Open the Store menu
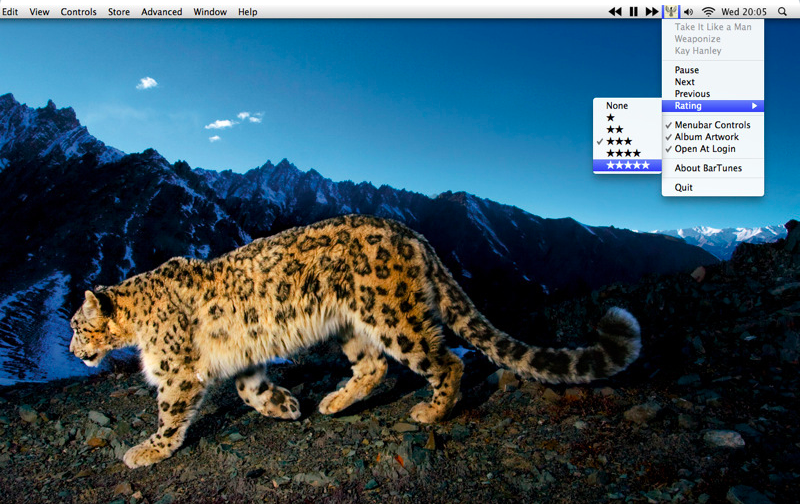Image resolution: width=800 pixels, height=504 pixels. [x=119, y=11]
